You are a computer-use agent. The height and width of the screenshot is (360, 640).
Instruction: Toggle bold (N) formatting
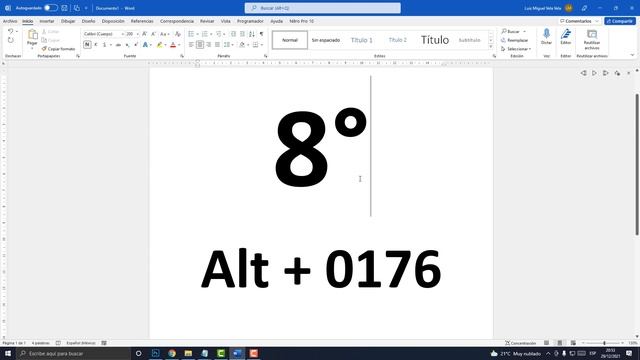point(87,45)
